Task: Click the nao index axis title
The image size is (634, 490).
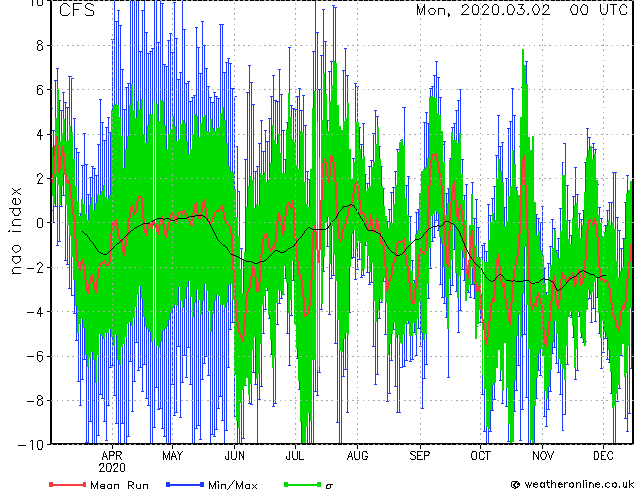Action: pyautogui.click(x=15, y=231)
